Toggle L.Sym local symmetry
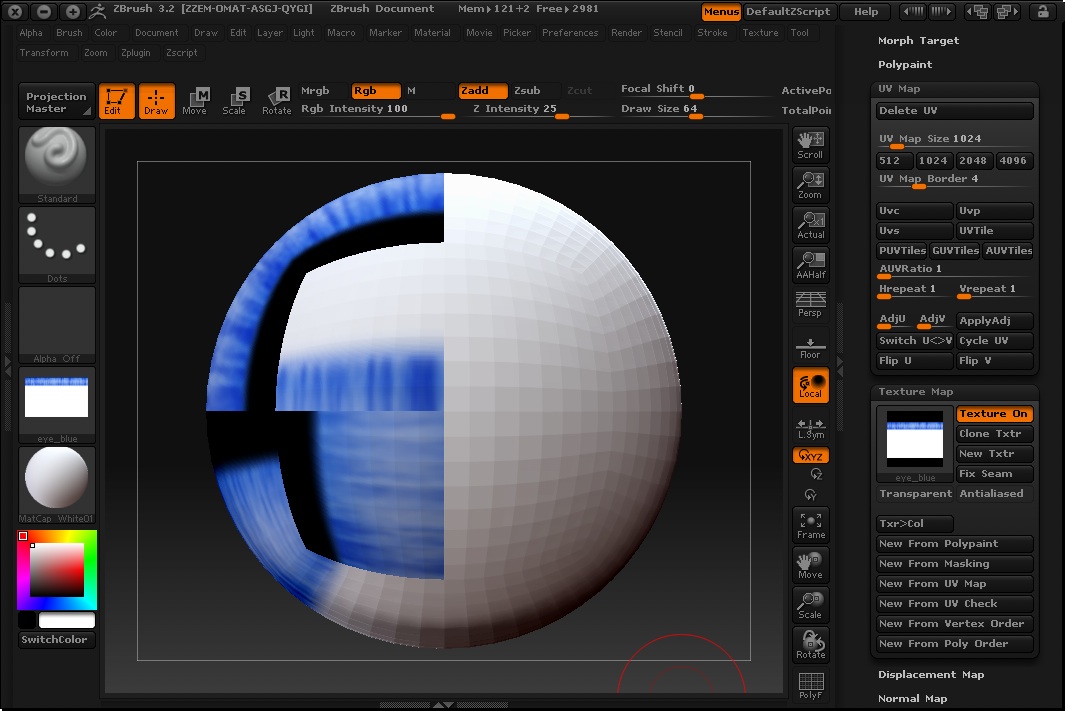 coord(810,427)
